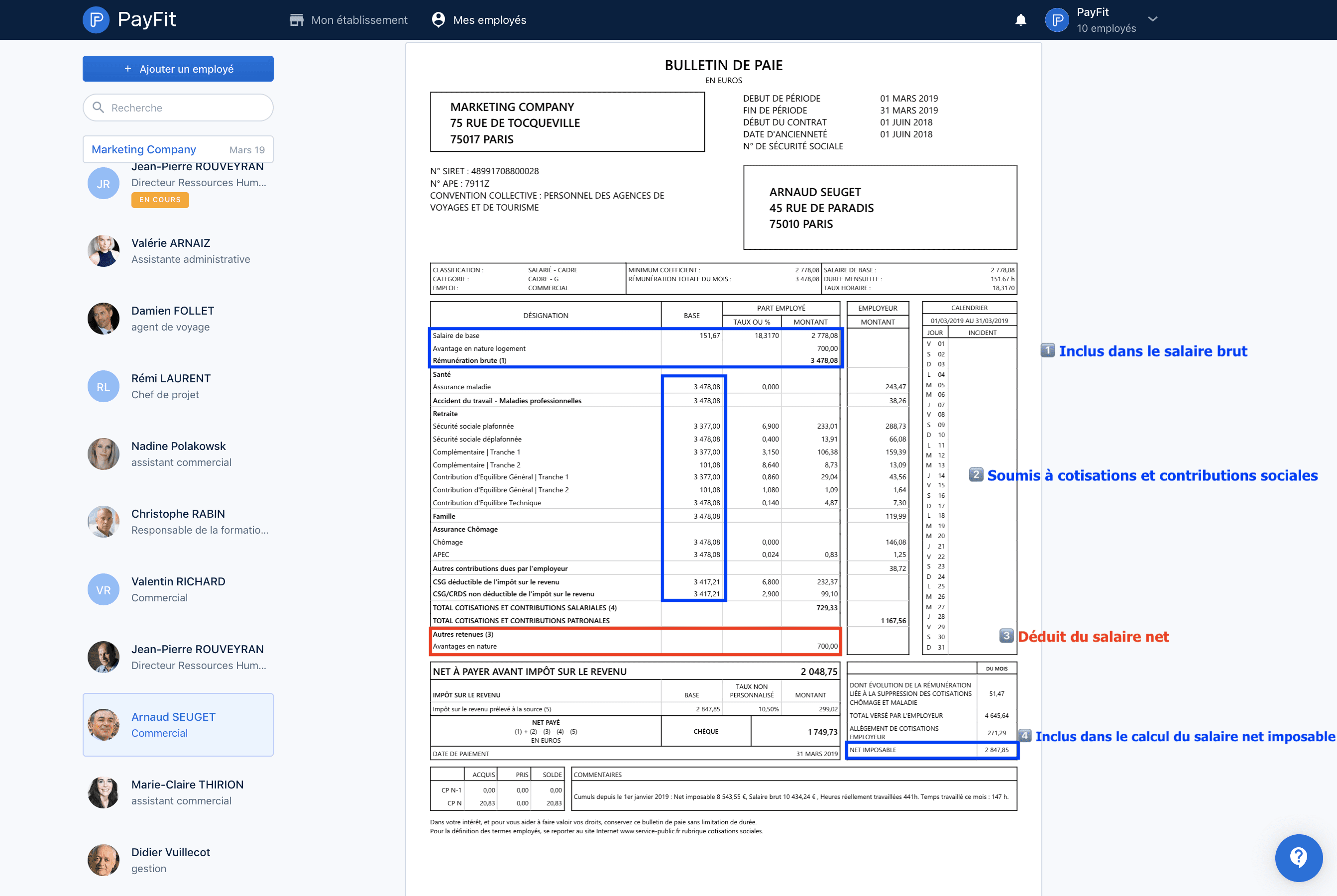The image size is (1337, 896).
Task: Expand the PayFit account dropdown chevron
Action: coord(1153,19)
